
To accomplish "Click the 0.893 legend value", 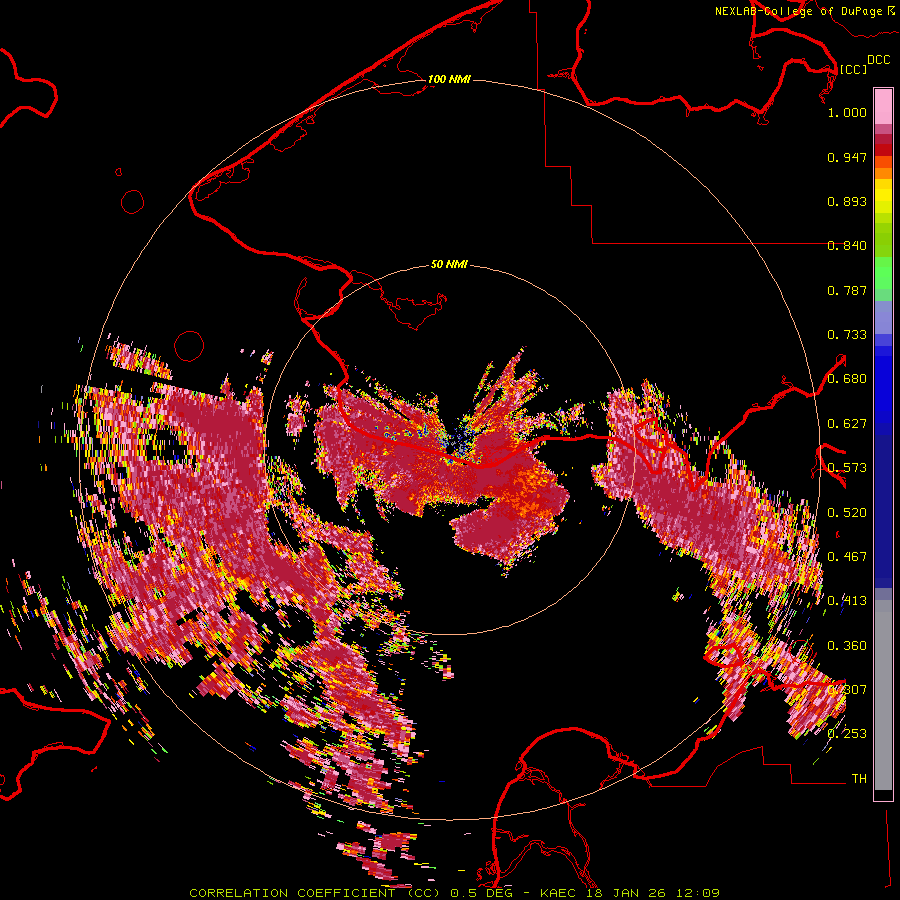I will click(x=847, y=201).
